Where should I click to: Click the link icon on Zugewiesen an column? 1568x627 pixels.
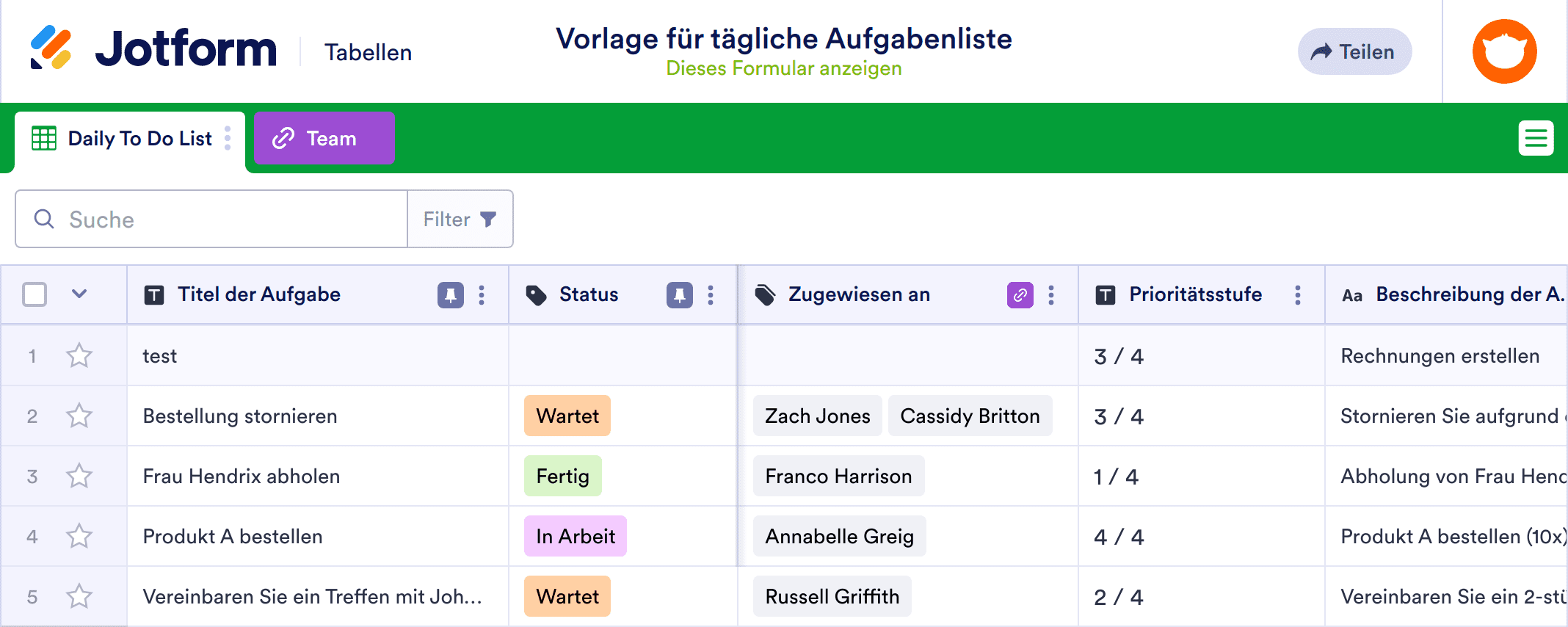1020,294
